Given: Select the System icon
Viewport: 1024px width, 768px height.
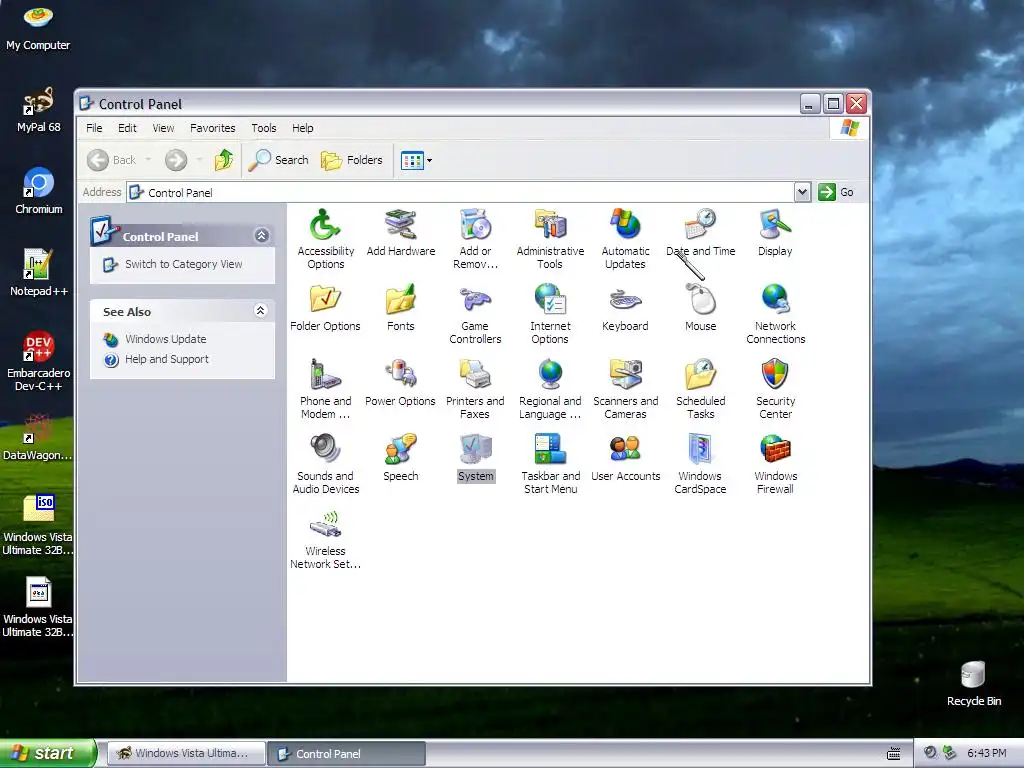Looking at the screenshot, I should tap(475, 458).
